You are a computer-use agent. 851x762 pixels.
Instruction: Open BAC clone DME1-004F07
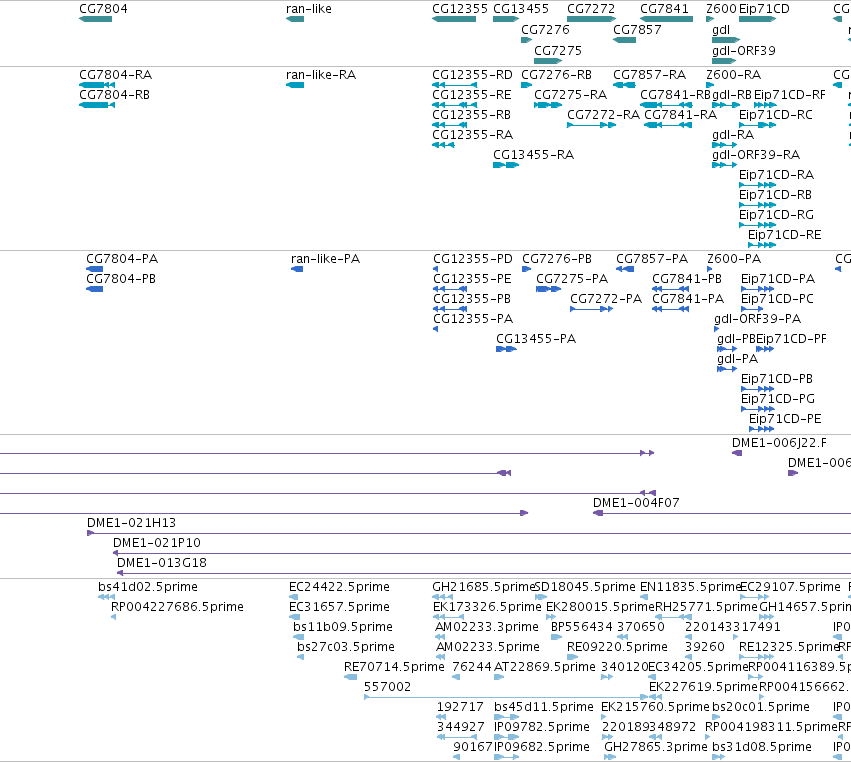636,503
